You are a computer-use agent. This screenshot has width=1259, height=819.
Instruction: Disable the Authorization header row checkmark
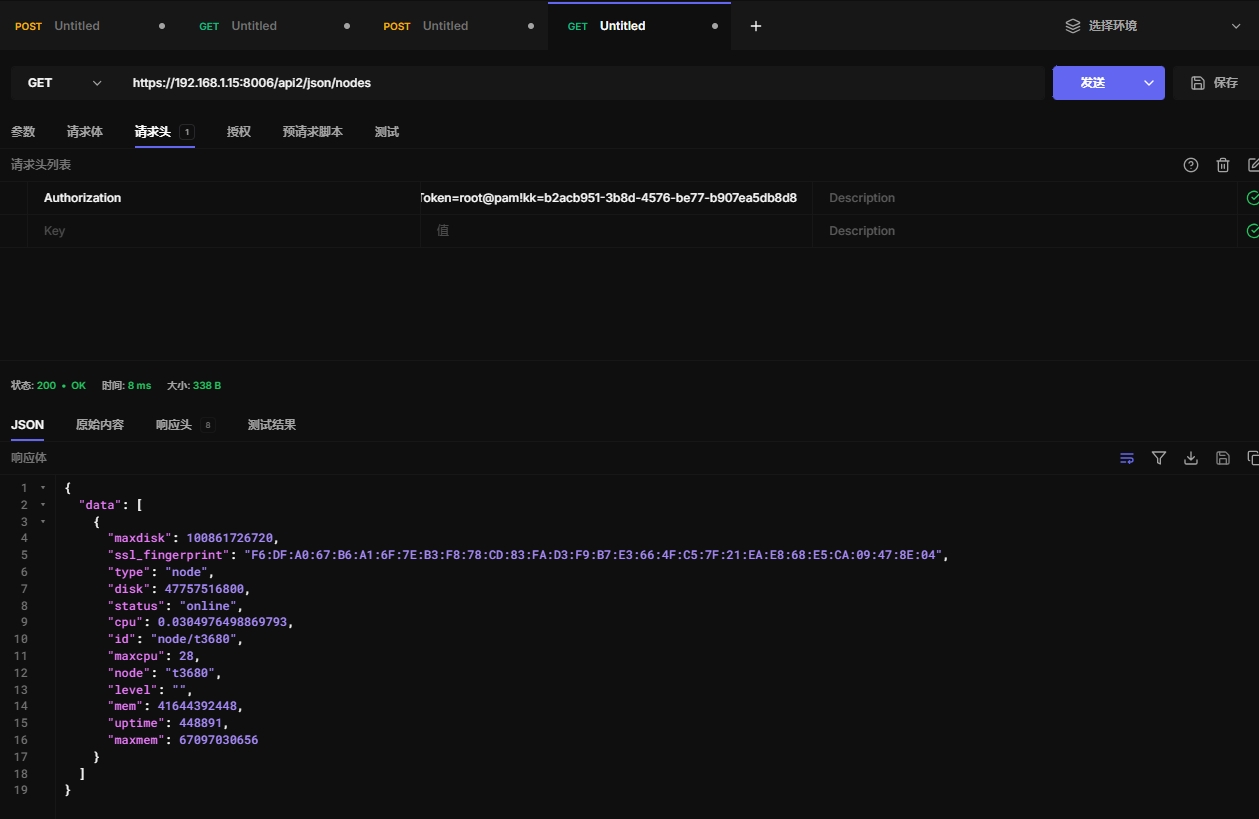(x=1252, y=198)
